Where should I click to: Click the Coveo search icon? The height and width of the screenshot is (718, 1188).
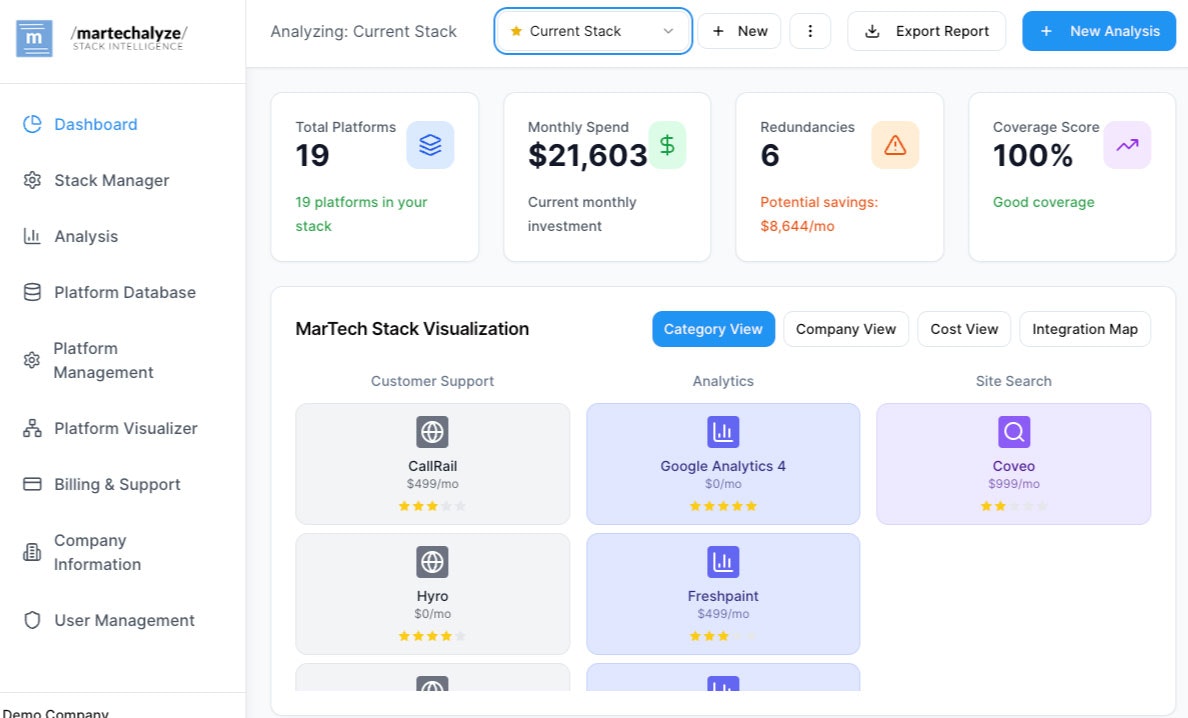click(x=1014, y=432)
